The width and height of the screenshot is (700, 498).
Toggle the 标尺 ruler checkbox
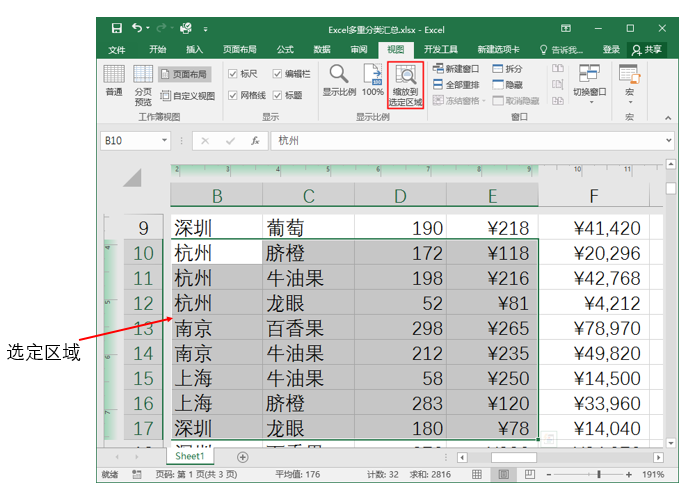pos(233,74)
